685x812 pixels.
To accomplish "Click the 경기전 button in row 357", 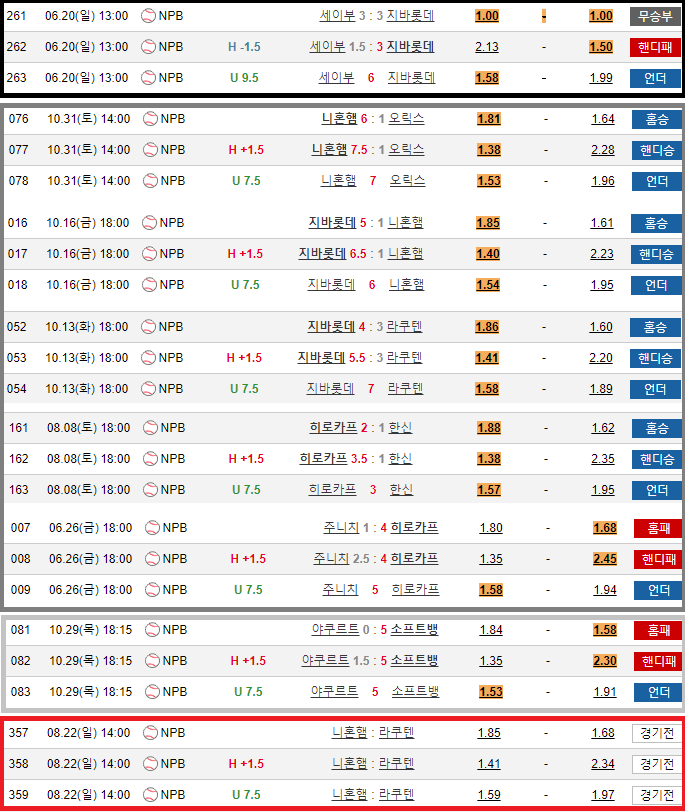I will tap(656, 733).
